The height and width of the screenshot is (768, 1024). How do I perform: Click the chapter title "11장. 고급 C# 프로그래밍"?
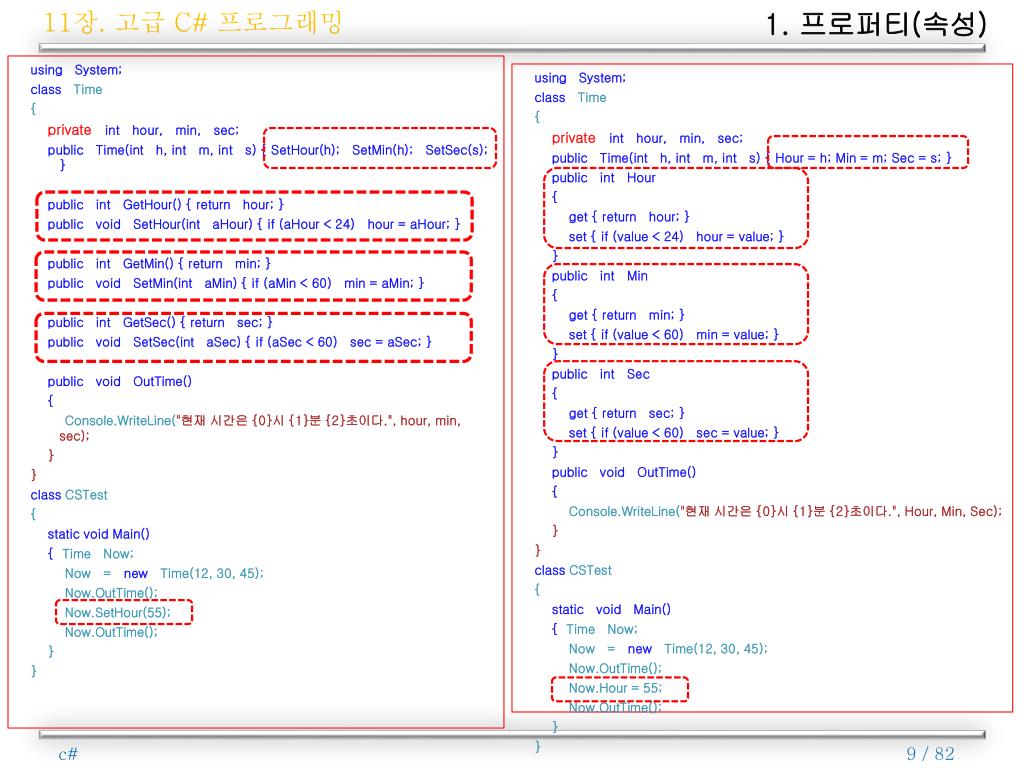[x=193, y=22]
